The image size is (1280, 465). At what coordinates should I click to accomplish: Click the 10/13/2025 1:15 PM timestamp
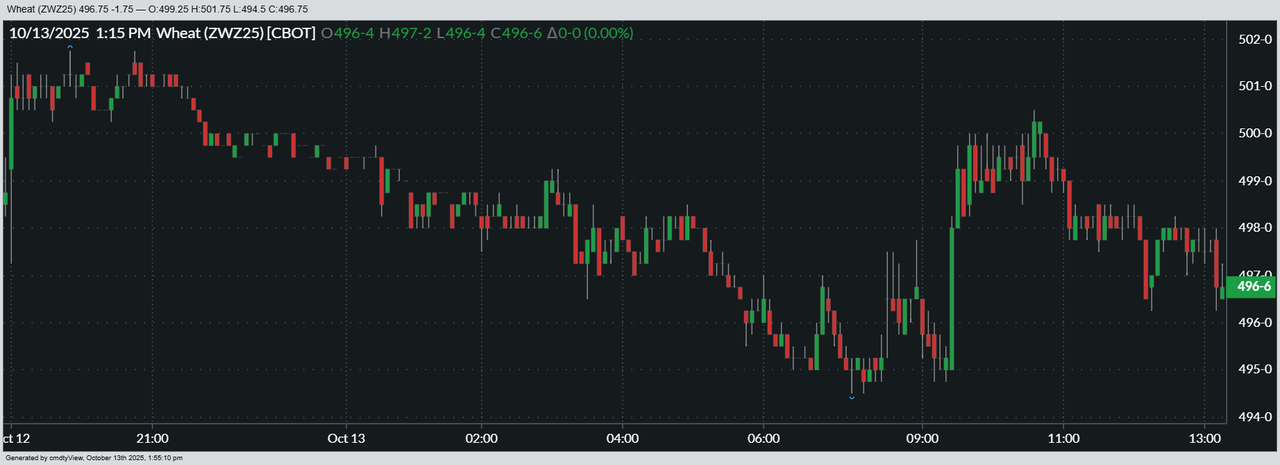(x=80, y=33)
